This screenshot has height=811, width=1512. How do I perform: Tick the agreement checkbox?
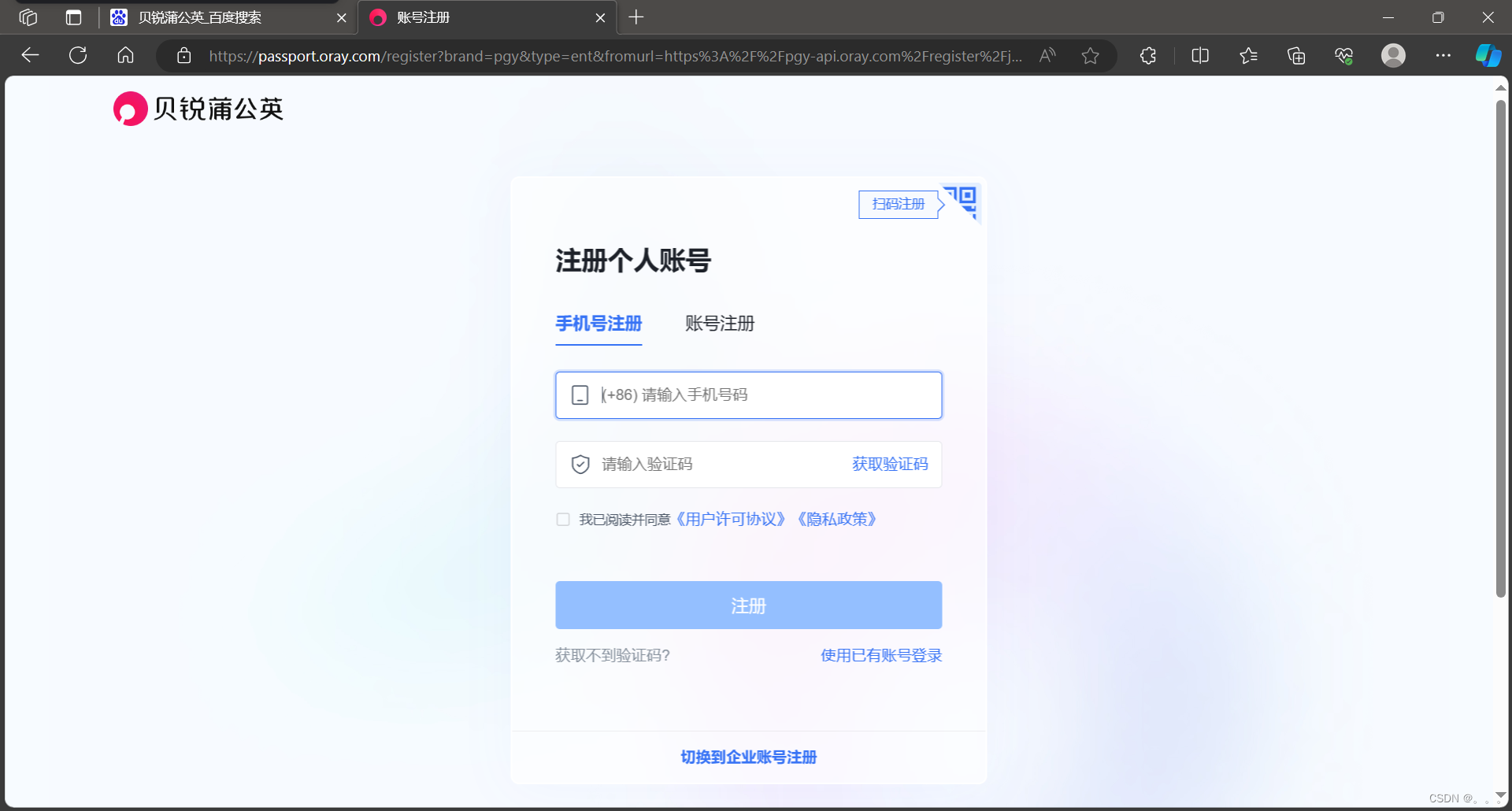click(x=563, y=520)
